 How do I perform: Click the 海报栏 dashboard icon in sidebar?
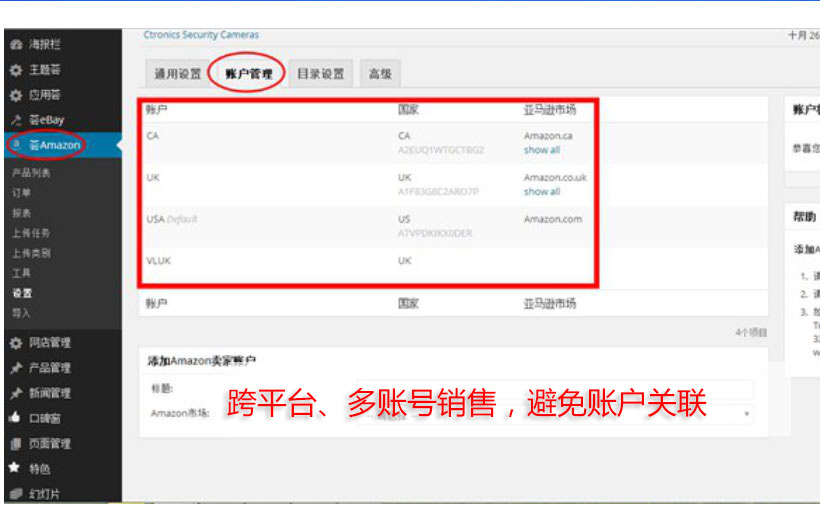coord(15,46)
